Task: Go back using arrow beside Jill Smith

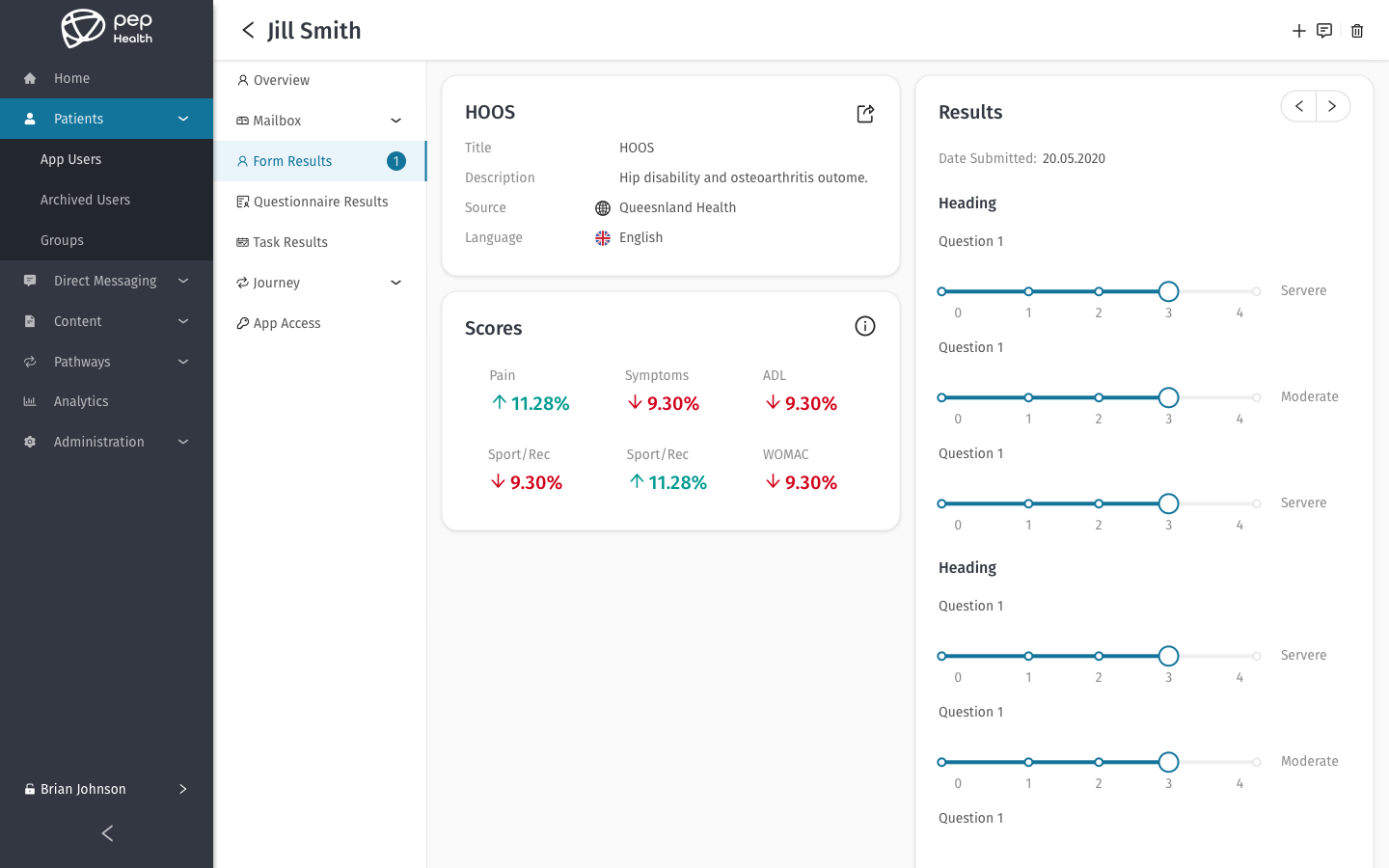Action: [x=248, y=30]
